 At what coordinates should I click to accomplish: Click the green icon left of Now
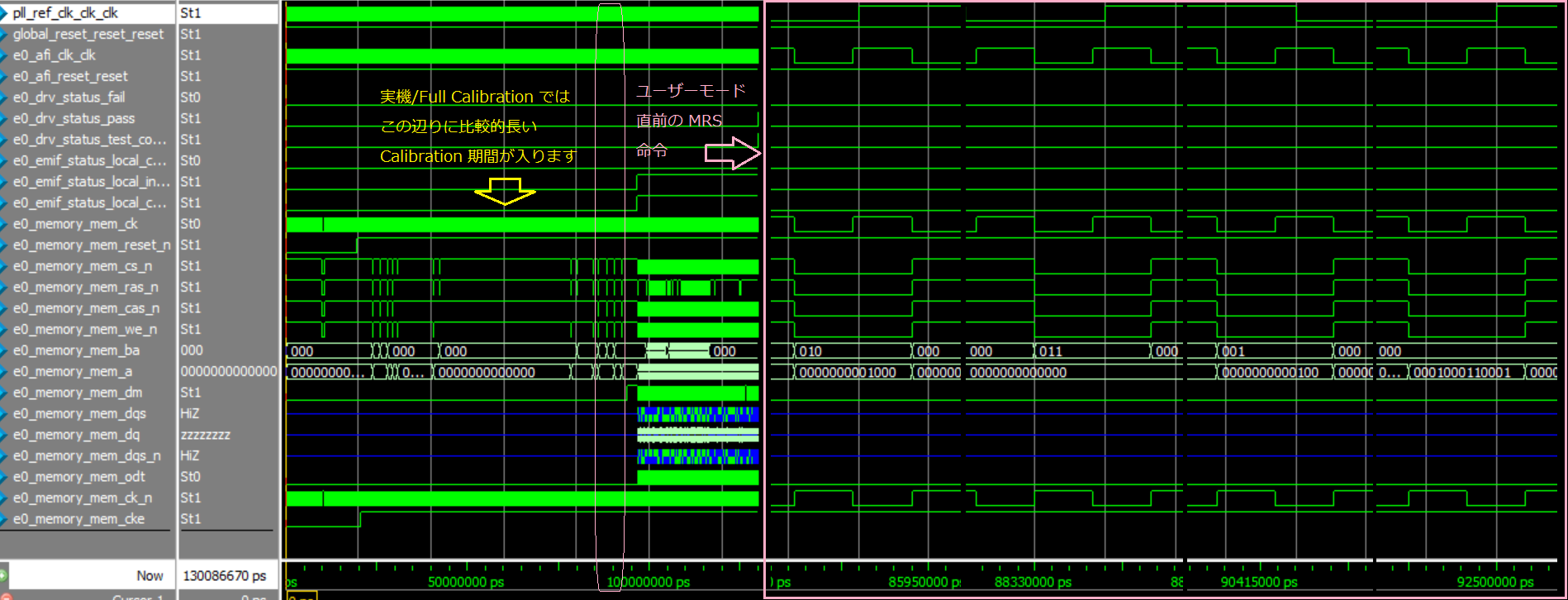pyautogui.click(x=3, y=575)
